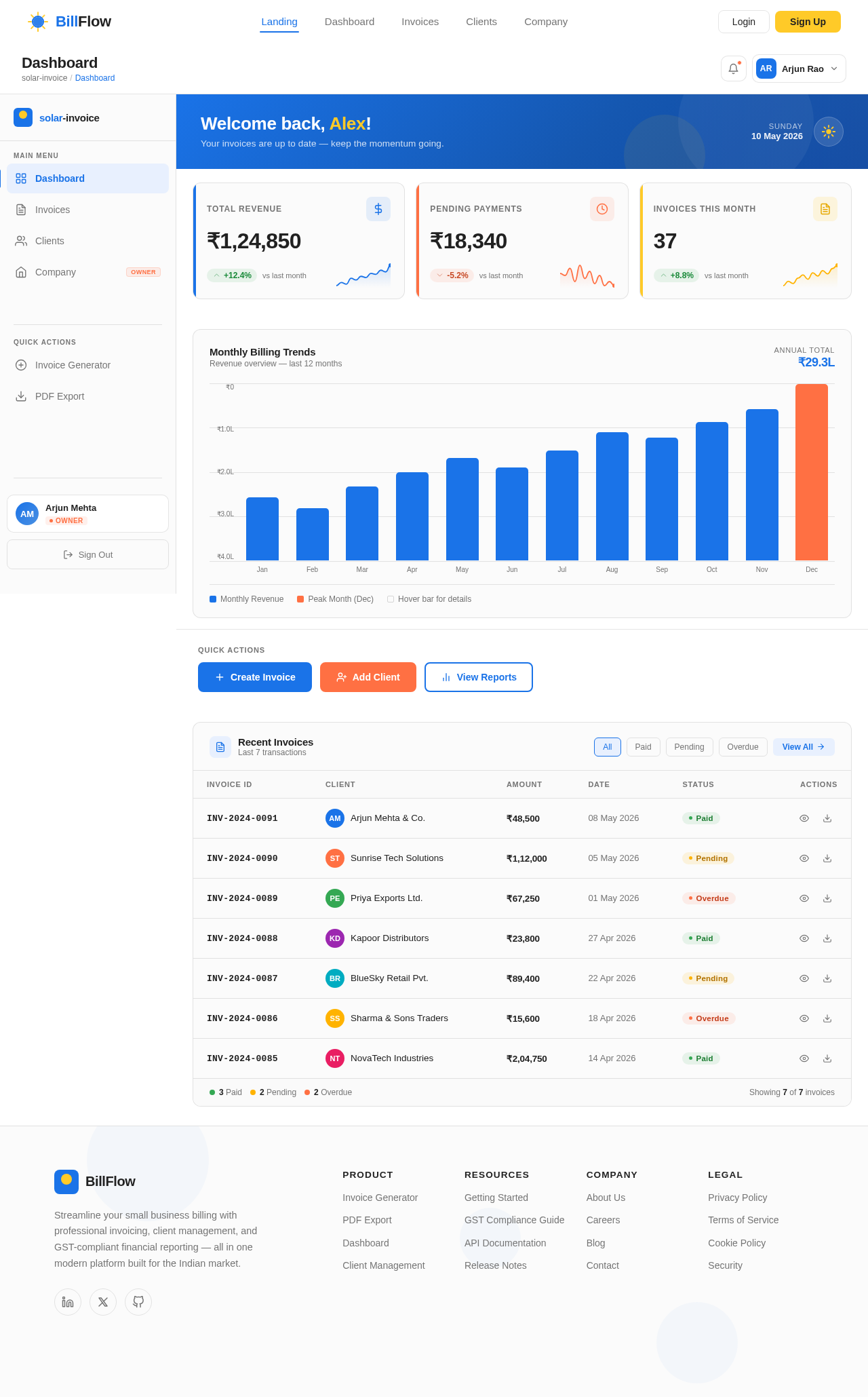Click the AM avatar in the sidebar profile

[x=27, y=514]
